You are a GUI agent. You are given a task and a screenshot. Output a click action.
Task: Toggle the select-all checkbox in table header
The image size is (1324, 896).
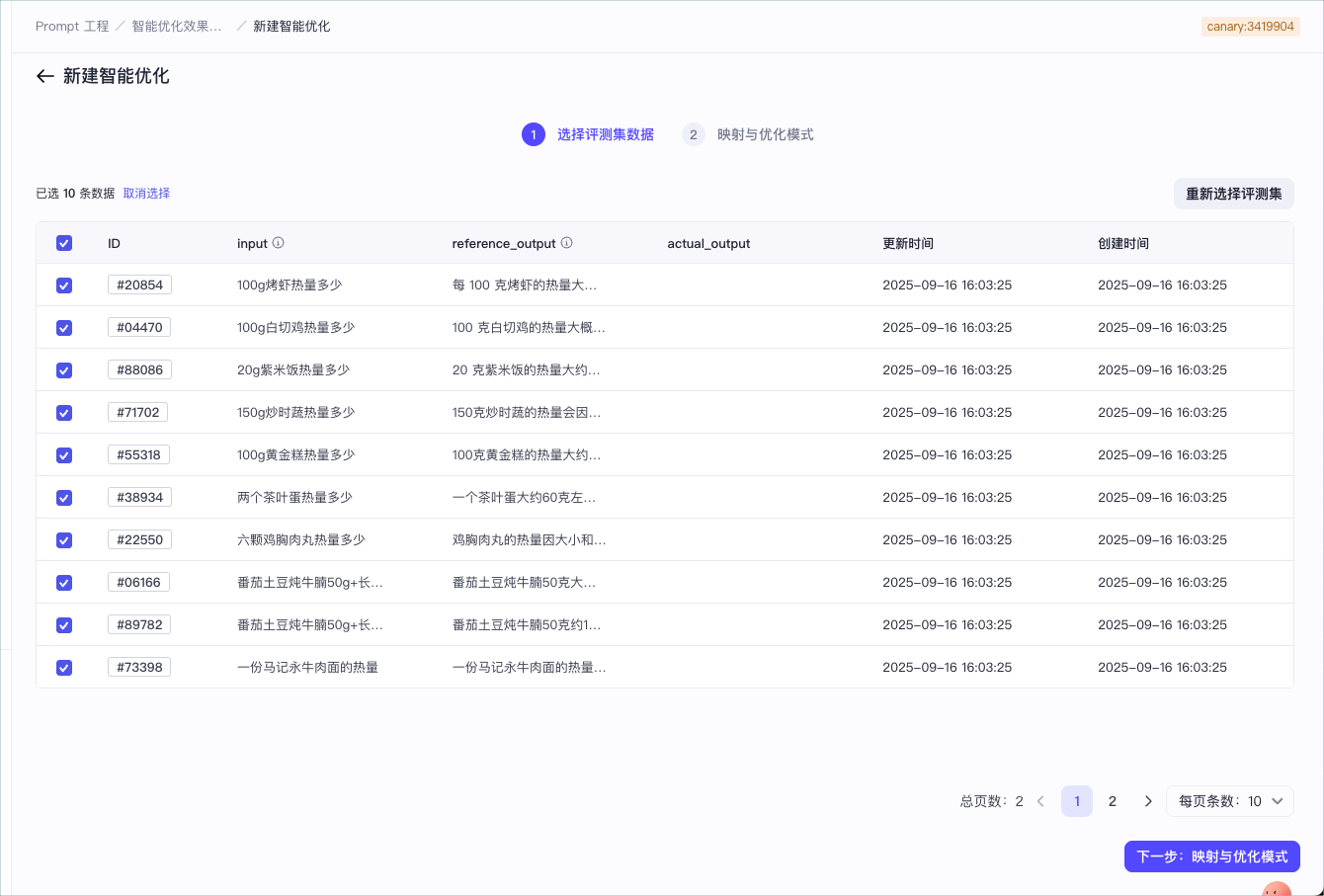point(64,243)
